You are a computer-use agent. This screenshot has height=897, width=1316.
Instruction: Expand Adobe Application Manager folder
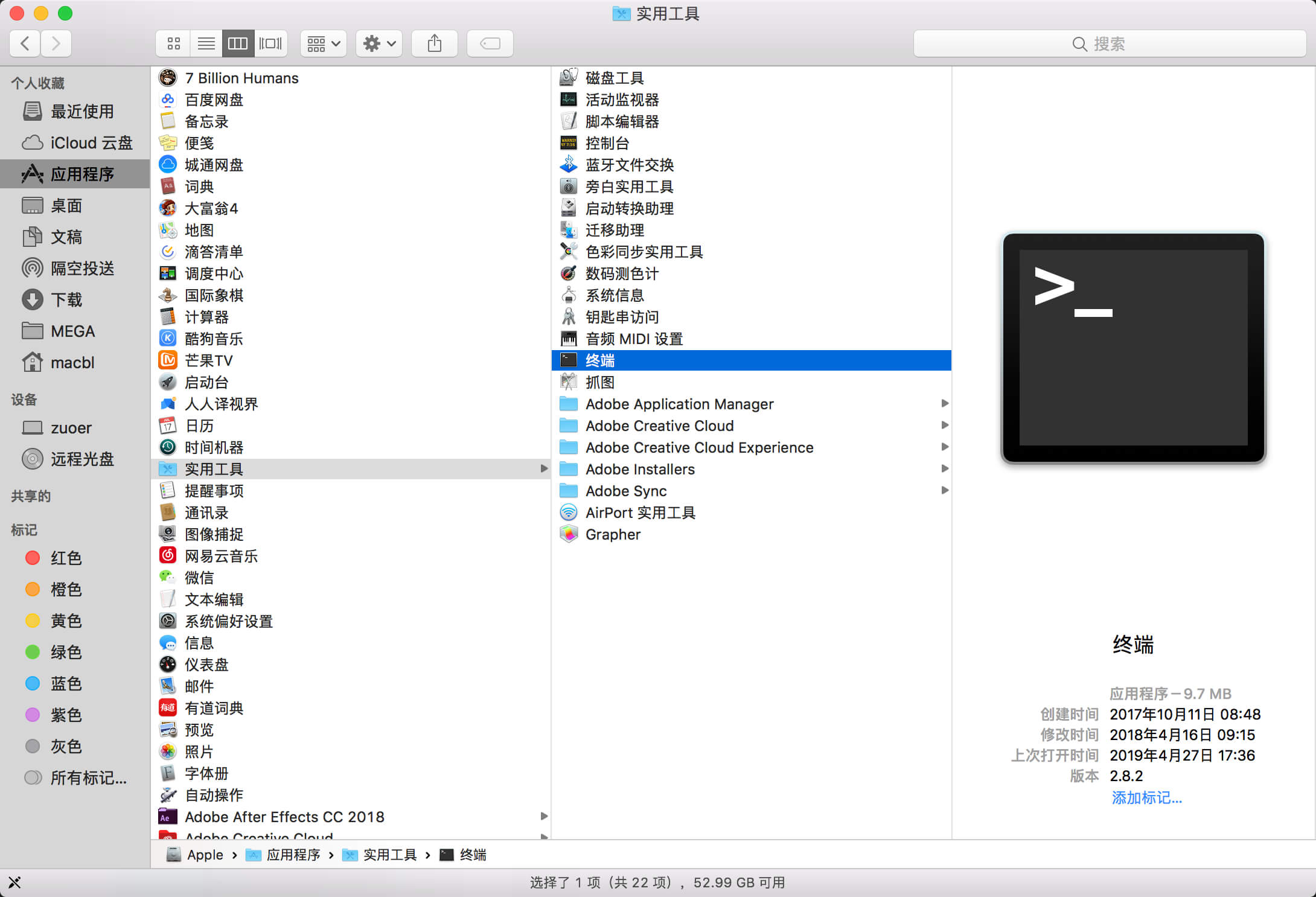coord(945,404)
